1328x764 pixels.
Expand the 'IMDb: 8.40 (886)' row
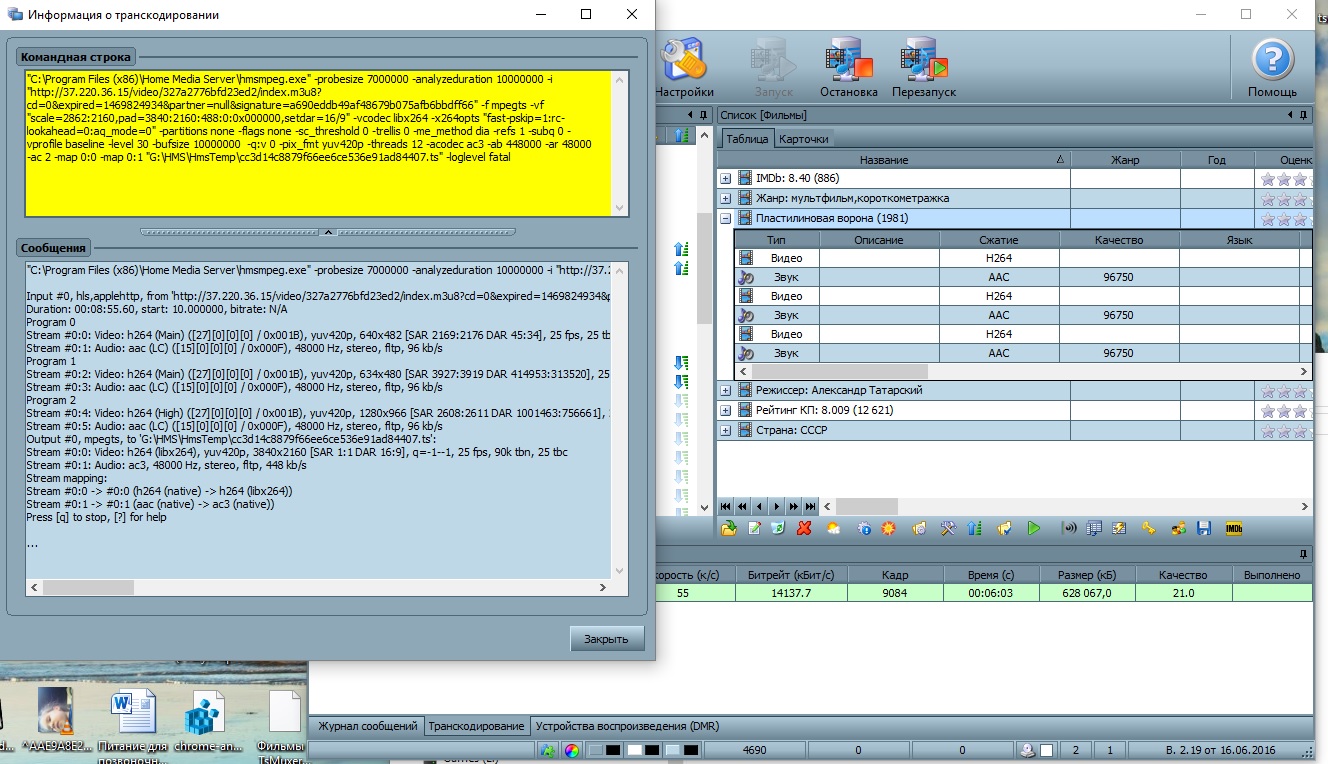click(726, 178)
